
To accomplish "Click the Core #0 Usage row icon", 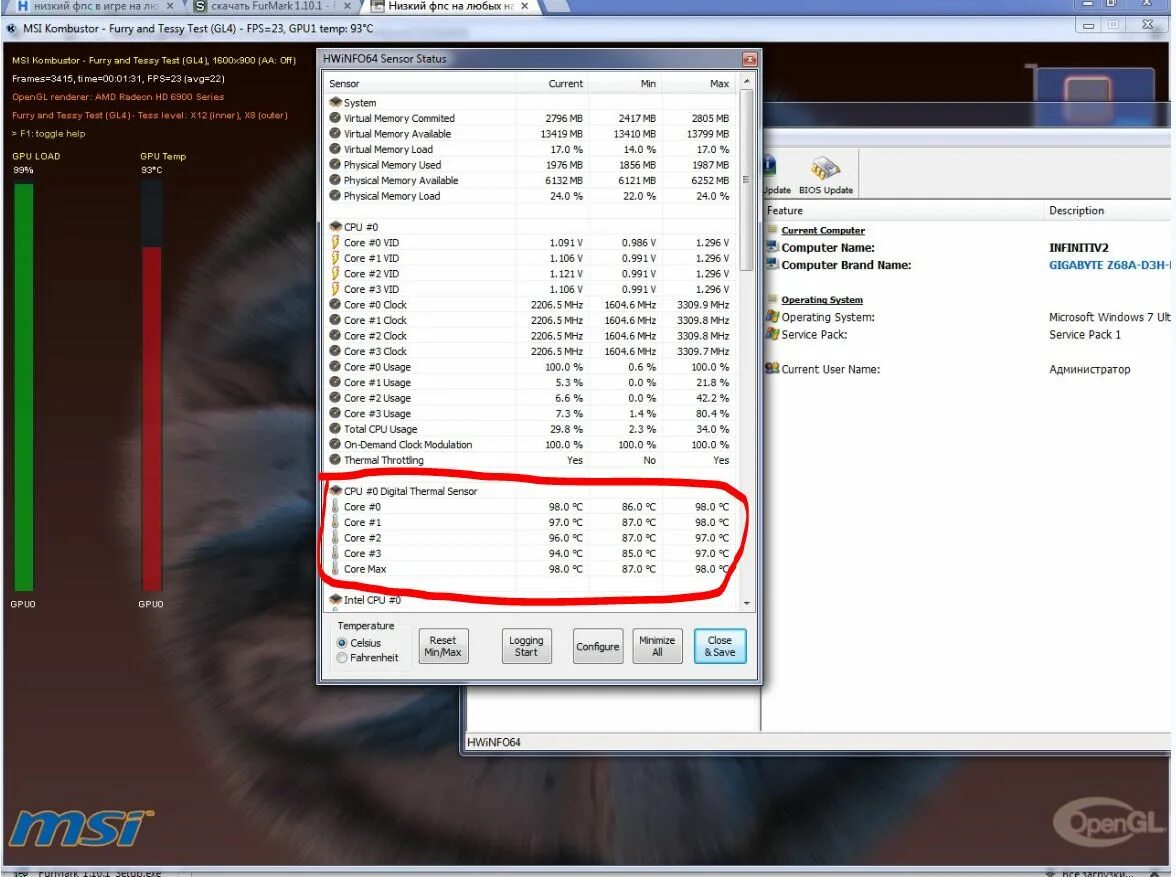I will pyautogui.click(x=335, y=367).
